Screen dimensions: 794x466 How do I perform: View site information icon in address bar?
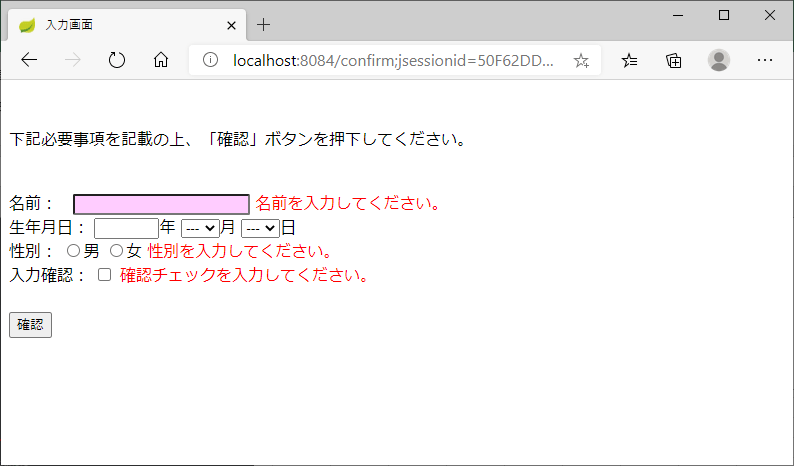pos(210,60)
